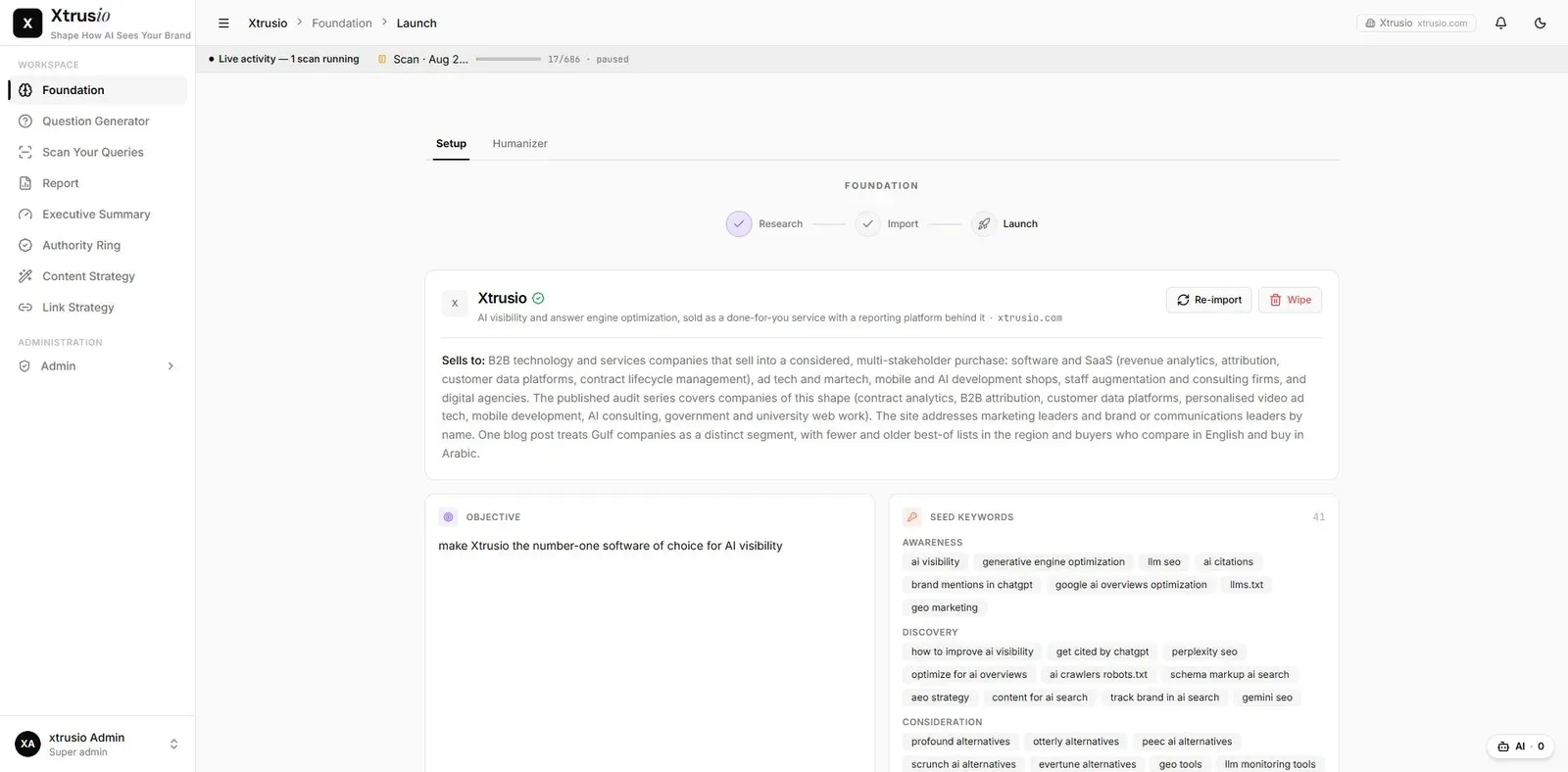Viewport: 1568px width, 772px height.
Task: Click the 'gemini seo' keyword chip
Action: tap(1267, 698)
